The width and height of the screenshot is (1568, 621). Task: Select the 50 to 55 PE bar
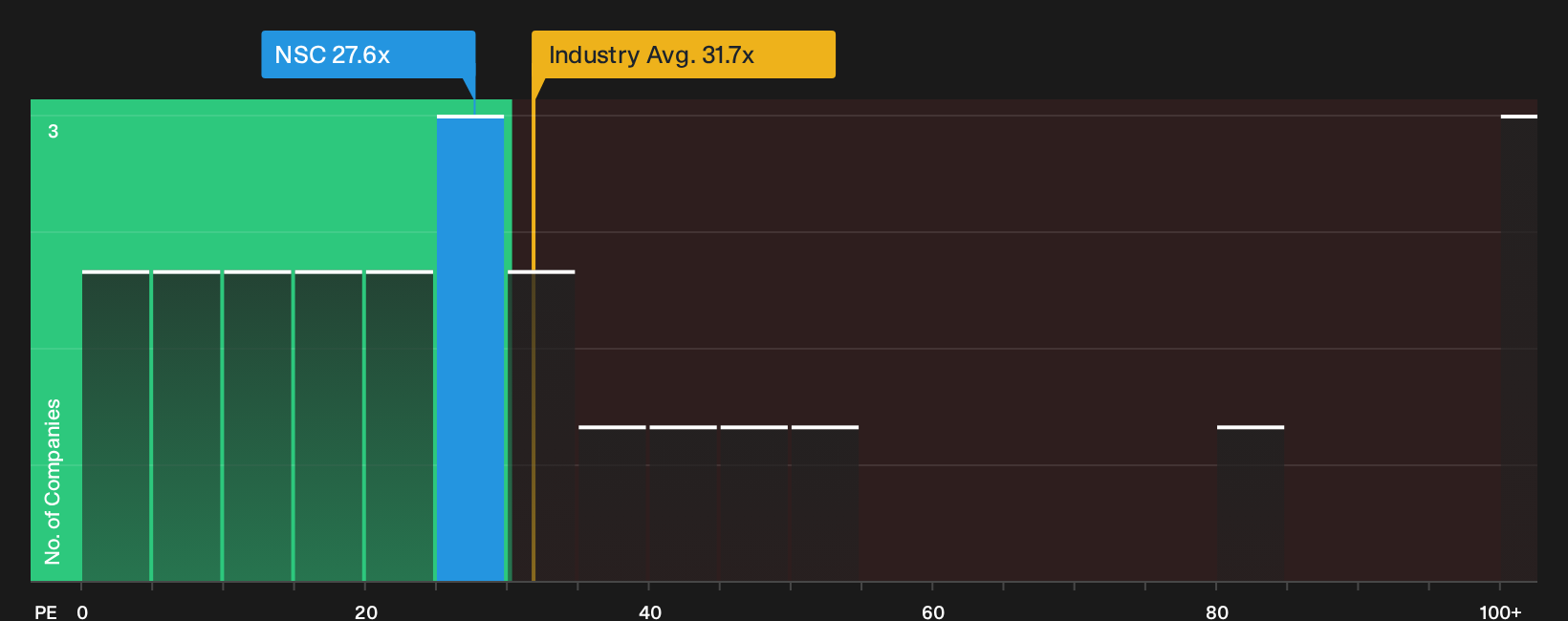point(825,503)
